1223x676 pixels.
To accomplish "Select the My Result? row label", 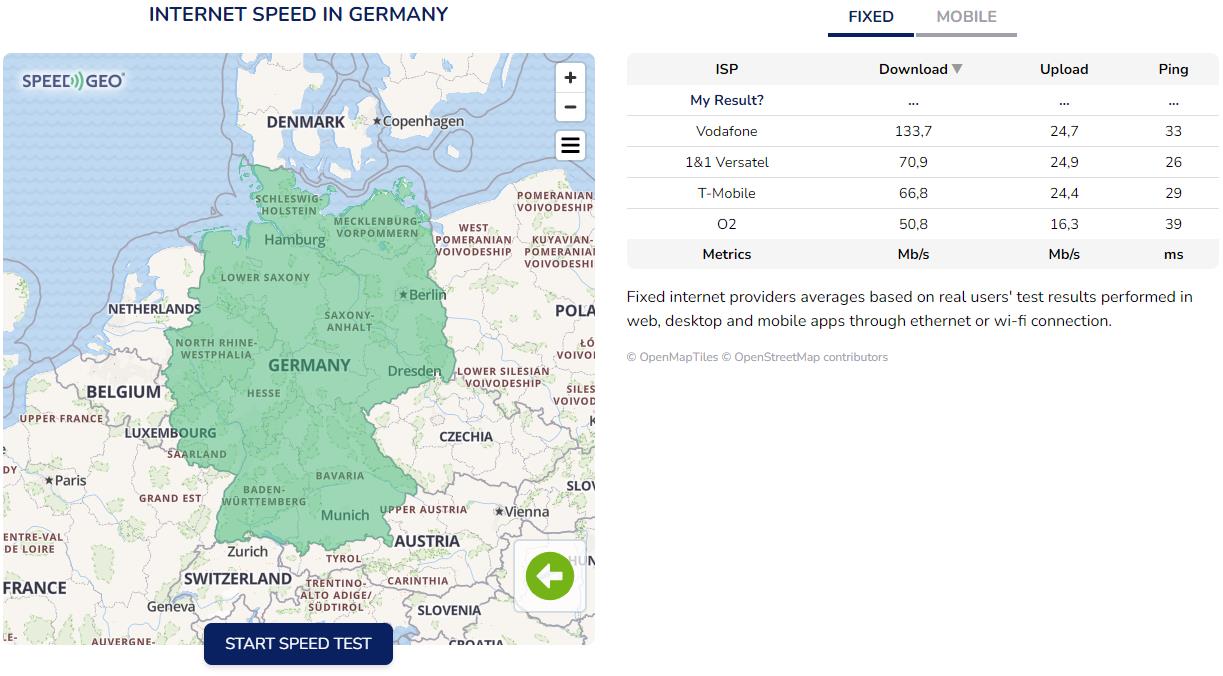I will coord(727,100).
